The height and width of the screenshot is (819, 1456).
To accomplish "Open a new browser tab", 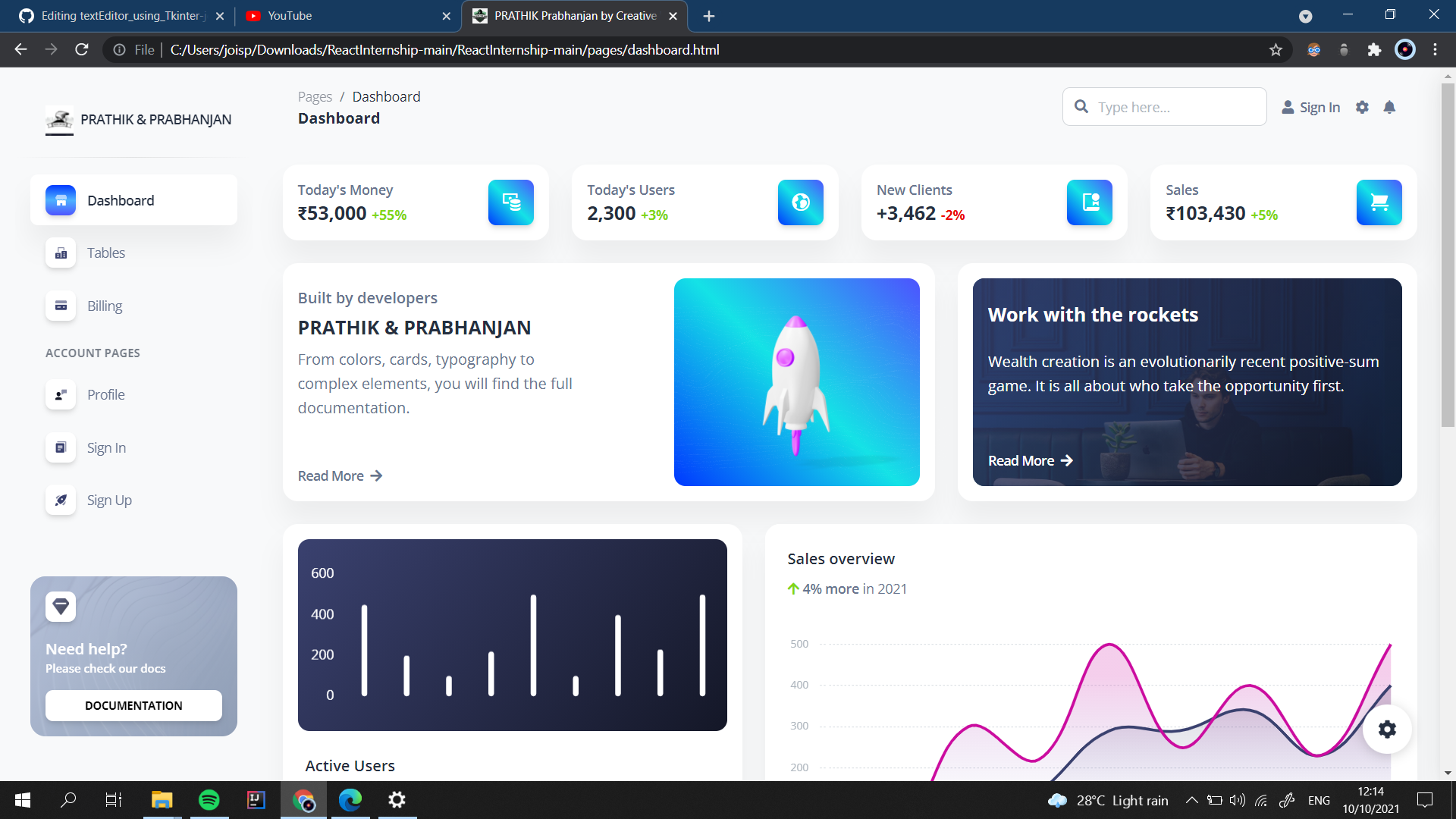I will tap(709, 16).
